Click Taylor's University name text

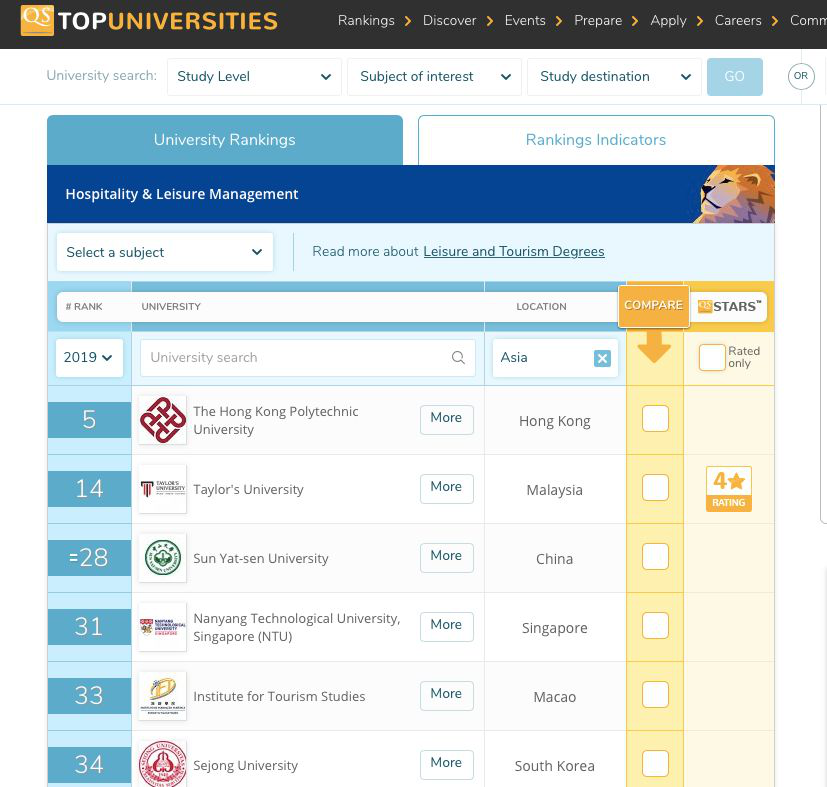click(248, 490)
